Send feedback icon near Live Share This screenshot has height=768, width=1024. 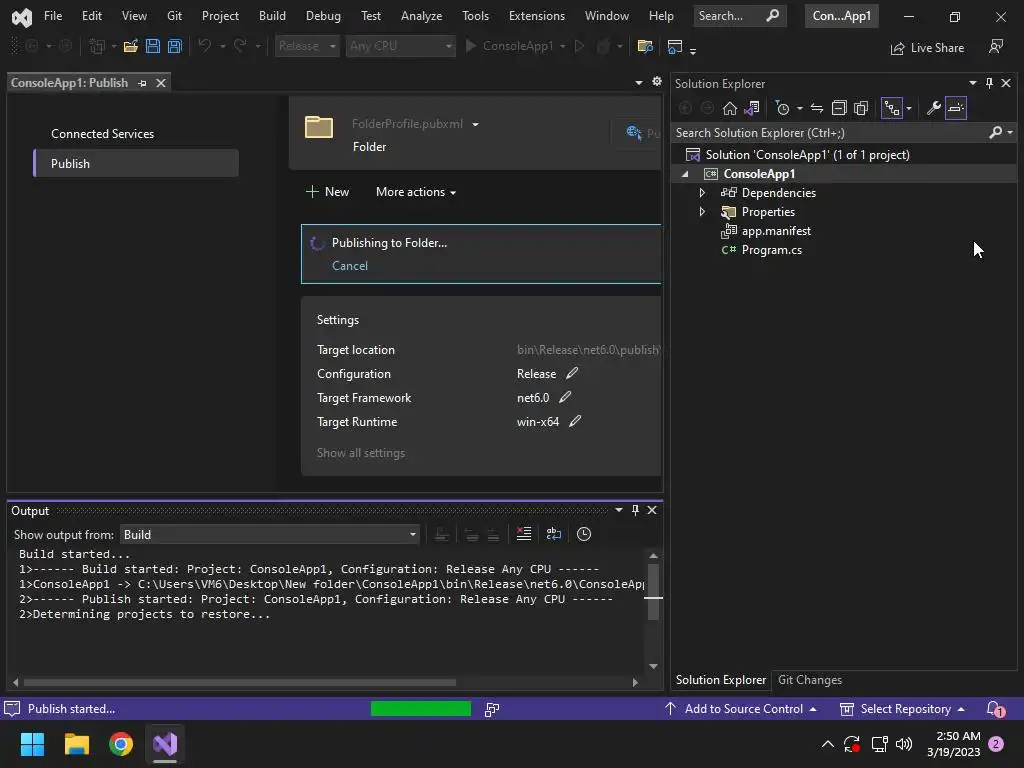click(996, 47)
